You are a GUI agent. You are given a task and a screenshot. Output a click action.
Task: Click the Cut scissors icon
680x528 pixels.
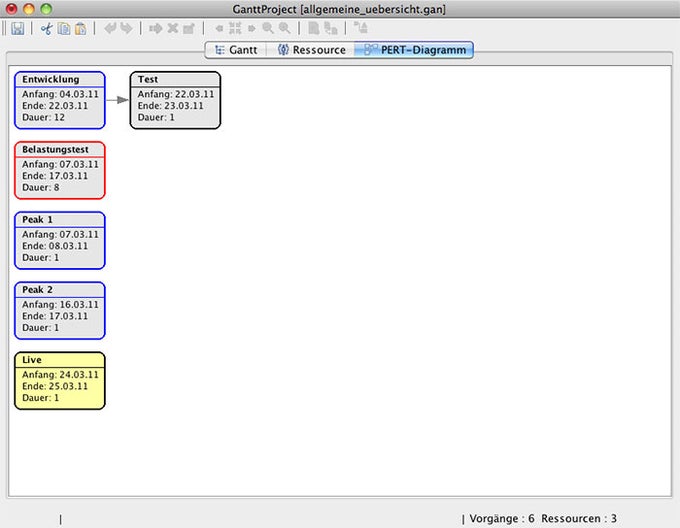point(46,29)
